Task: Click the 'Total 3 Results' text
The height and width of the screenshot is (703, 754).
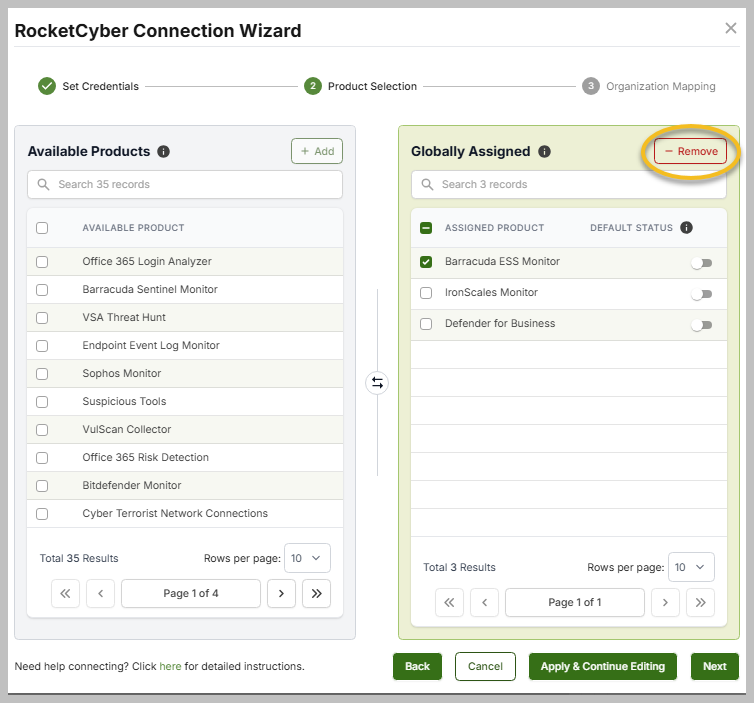Action: pos(459,567)
